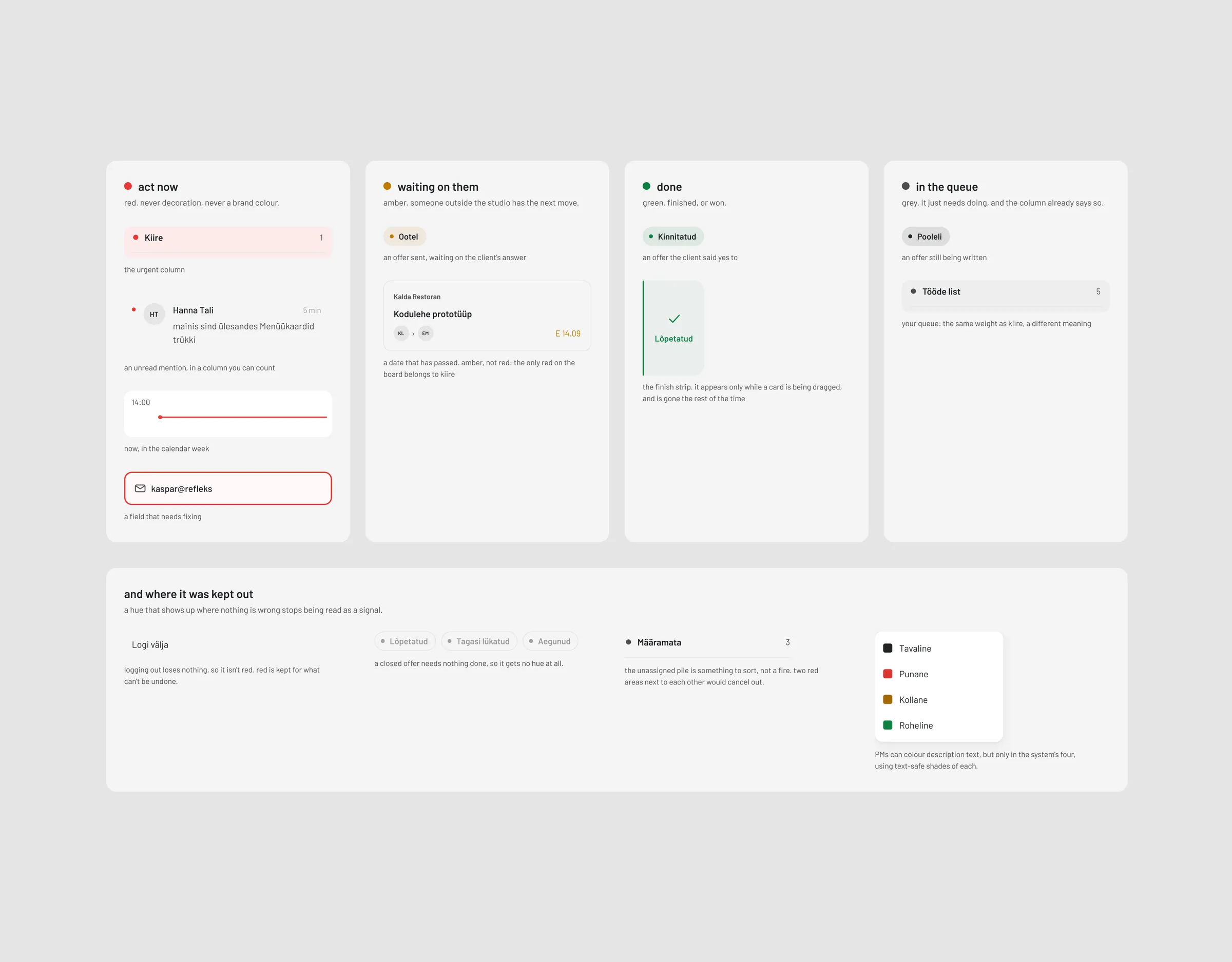Screen dimensions: 1232x962
Task: Select the Kinnitatud status pill
Action: coord(673,237)
